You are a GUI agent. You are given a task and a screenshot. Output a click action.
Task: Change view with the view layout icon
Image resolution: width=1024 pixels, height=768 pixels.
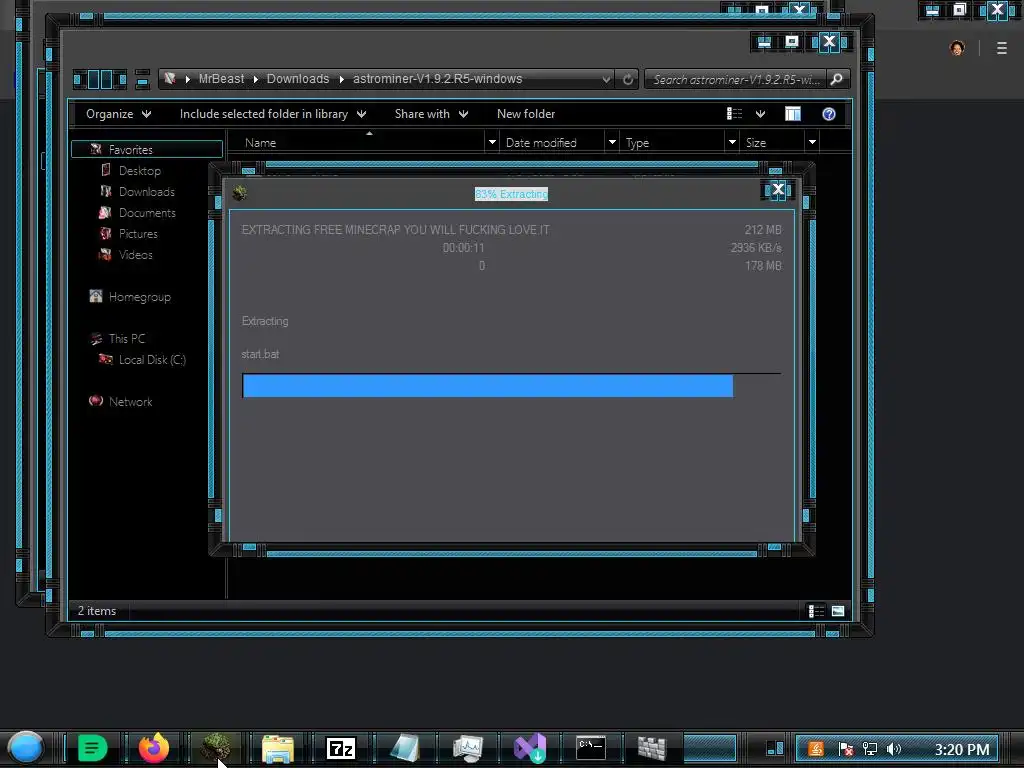tap(735, 114)
